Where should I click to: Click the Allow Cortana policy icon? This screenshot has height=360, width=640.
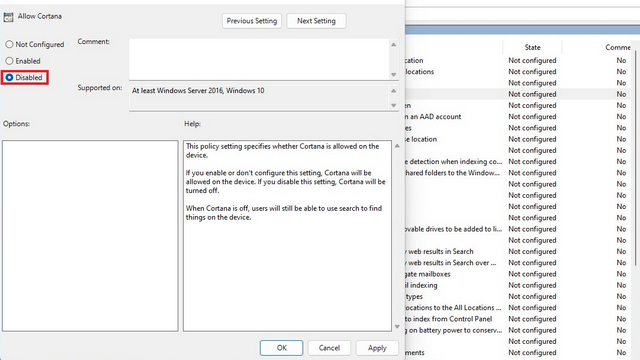pyautogui.click(x=8, y=17)
